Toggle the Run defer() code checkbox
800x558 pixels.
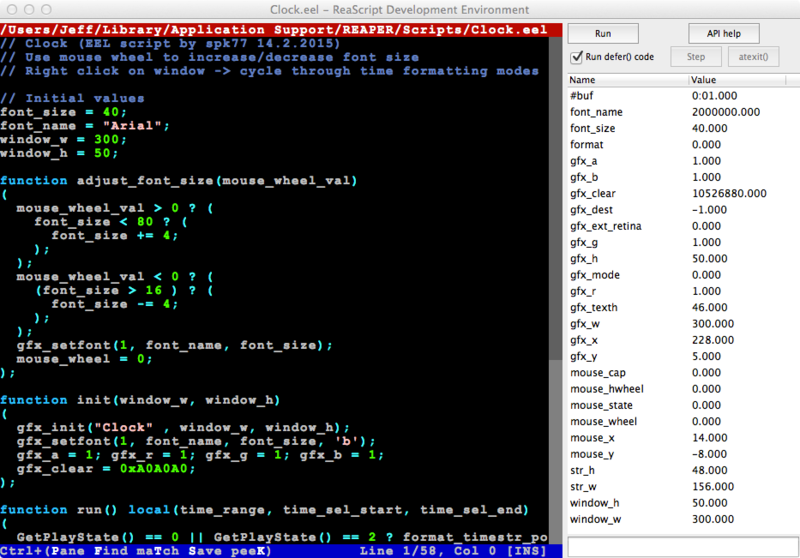tap(576, 57)
